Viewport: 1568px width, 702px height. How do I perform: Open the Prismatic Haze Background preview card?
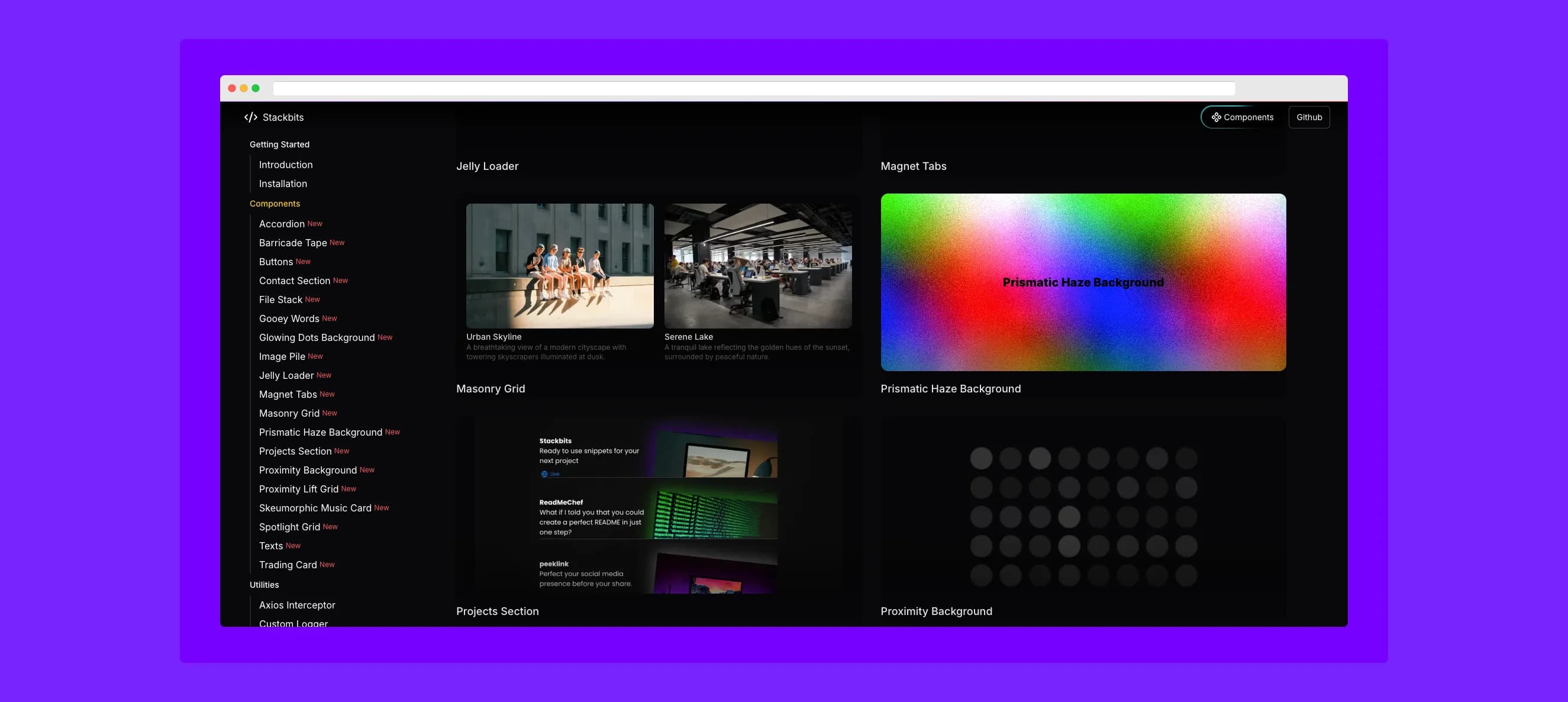tap(1083, 282)
